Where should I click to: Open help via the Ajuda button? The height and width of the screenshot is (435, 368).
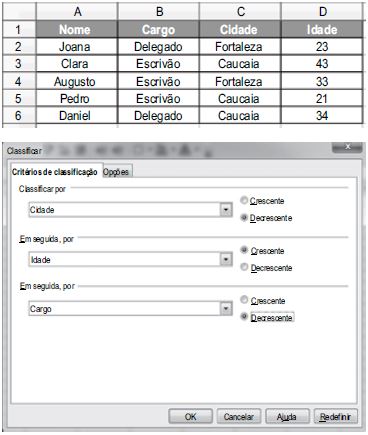pyautogui.click(x=287, y=417)
